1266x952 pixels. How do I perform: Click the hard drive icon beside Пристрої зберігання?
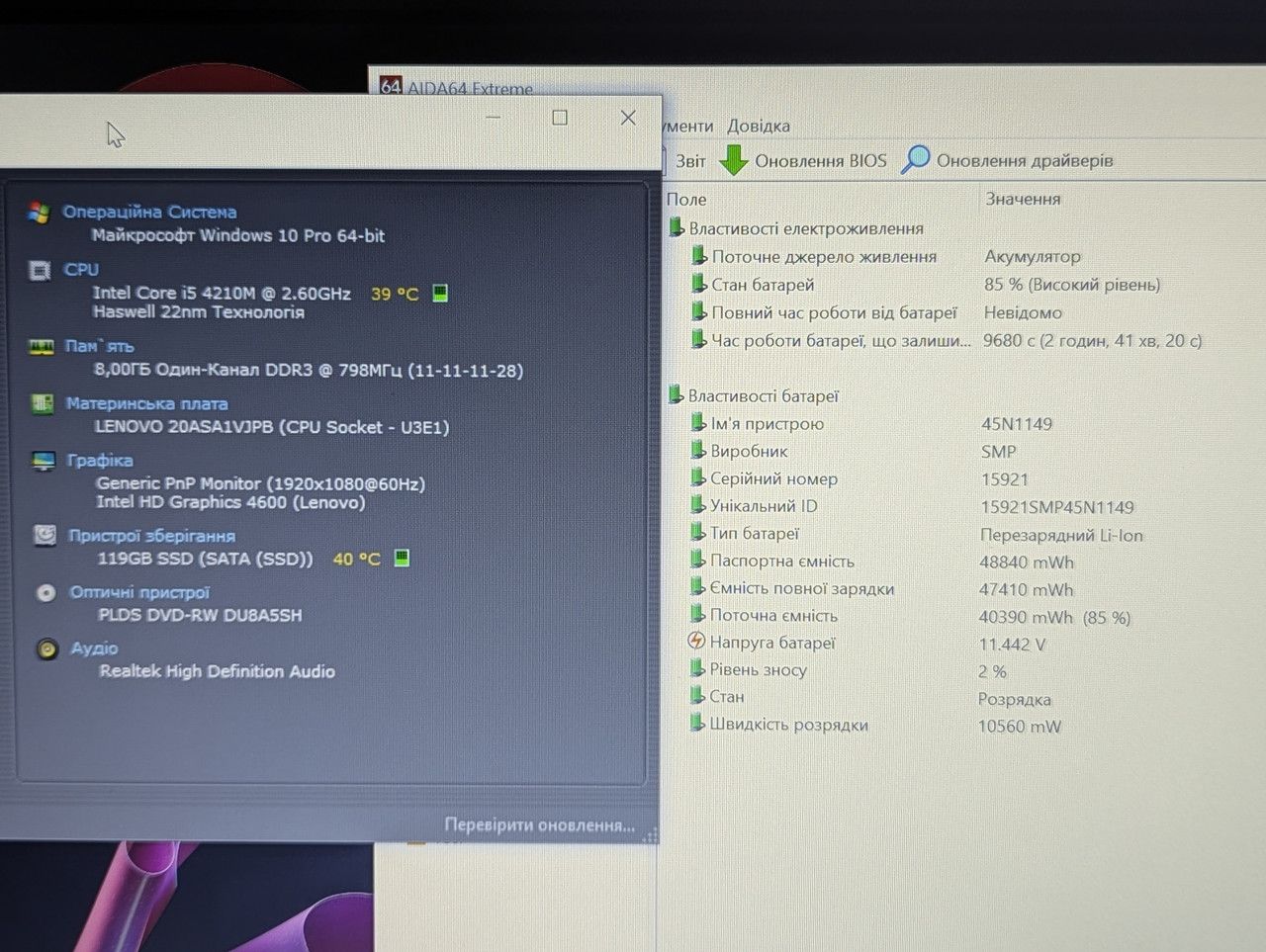click(x=45, y=536)
